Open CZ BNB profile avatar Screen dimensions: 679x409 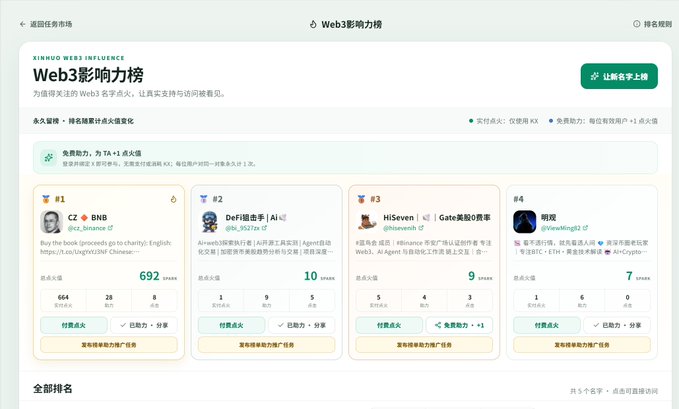click(52, 222)
